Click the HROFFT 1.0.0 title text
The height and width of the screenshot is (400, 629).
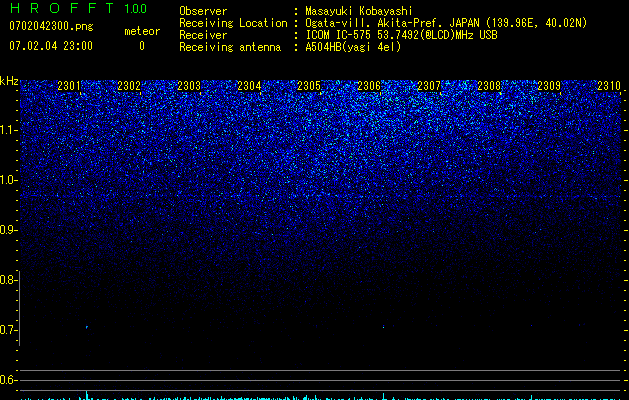[x=78, y=8]
